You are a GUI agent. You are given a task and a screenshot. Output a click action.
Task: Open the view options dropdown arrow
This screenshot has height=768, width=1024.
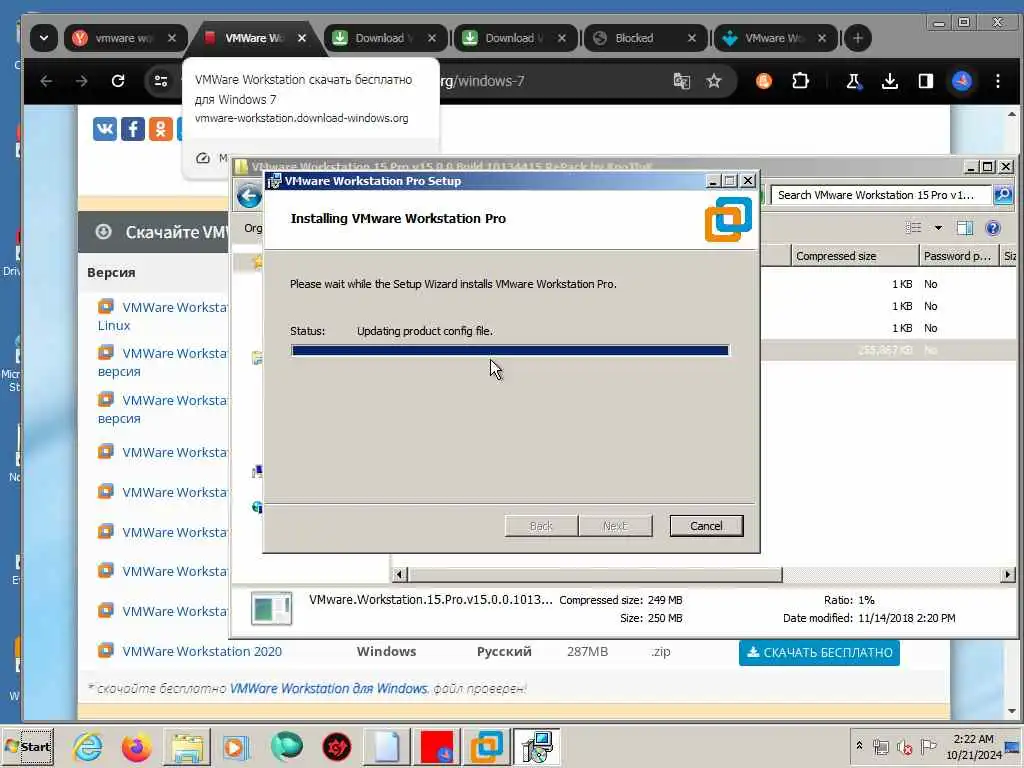[938, 228]
